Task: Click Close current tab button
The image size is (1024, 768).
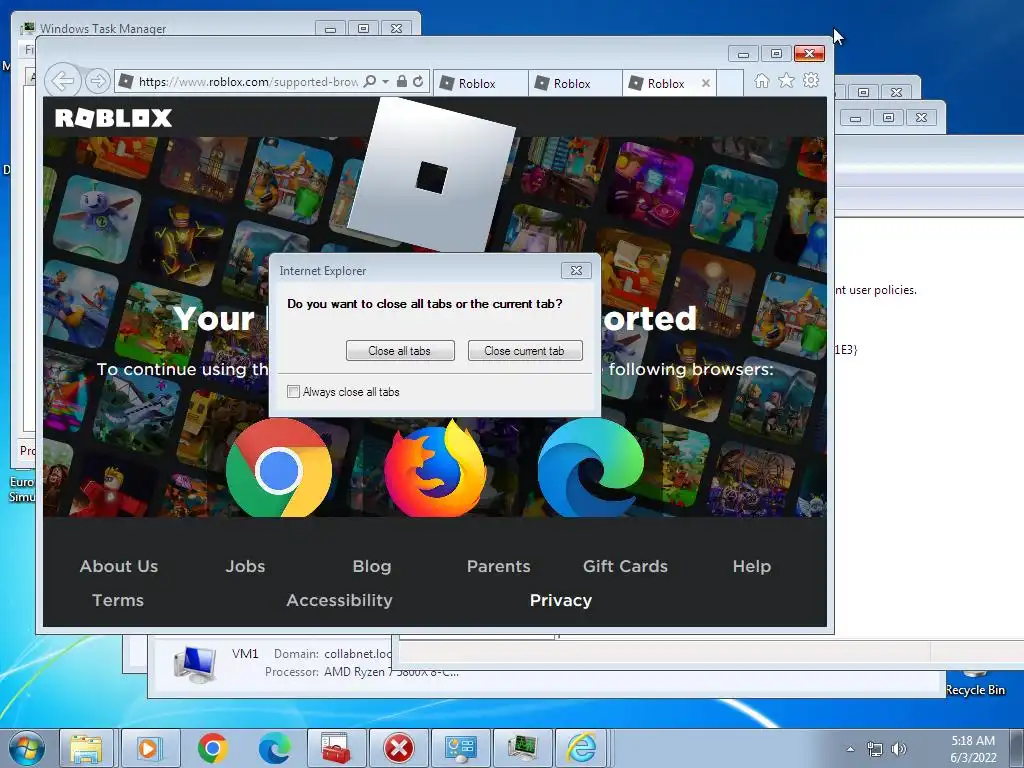Action: [524, 351]
